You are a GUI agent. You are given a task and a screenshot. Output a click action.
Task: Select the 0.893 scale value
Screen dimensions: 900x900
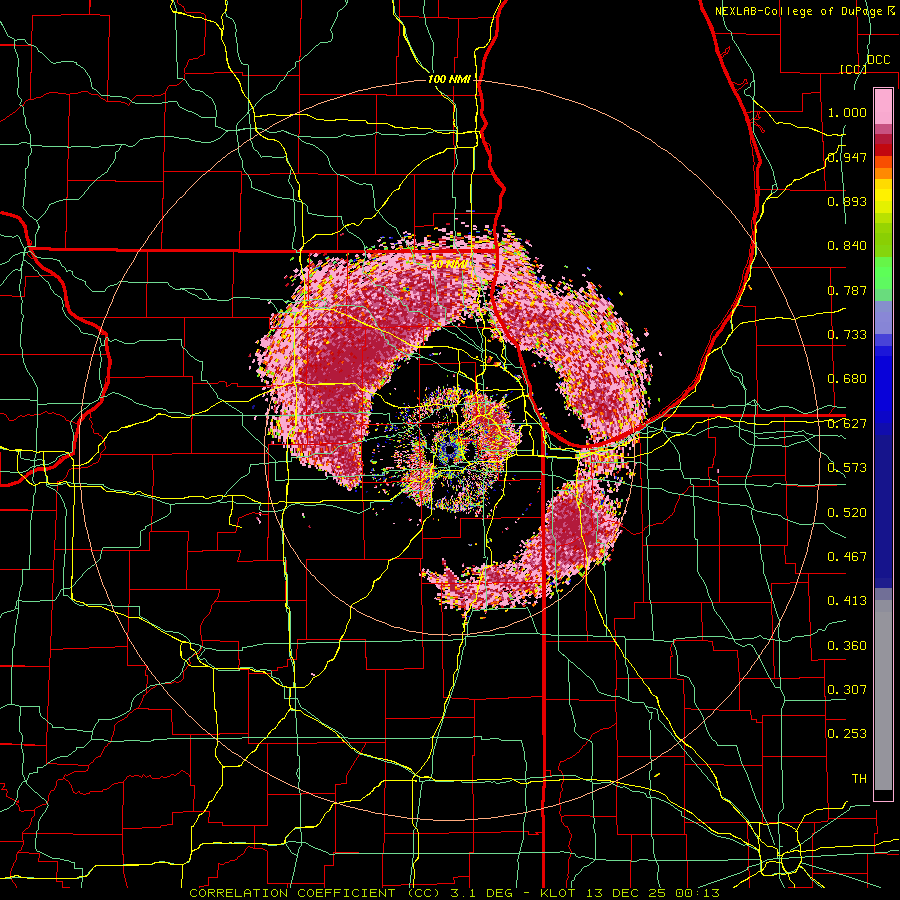847,201
